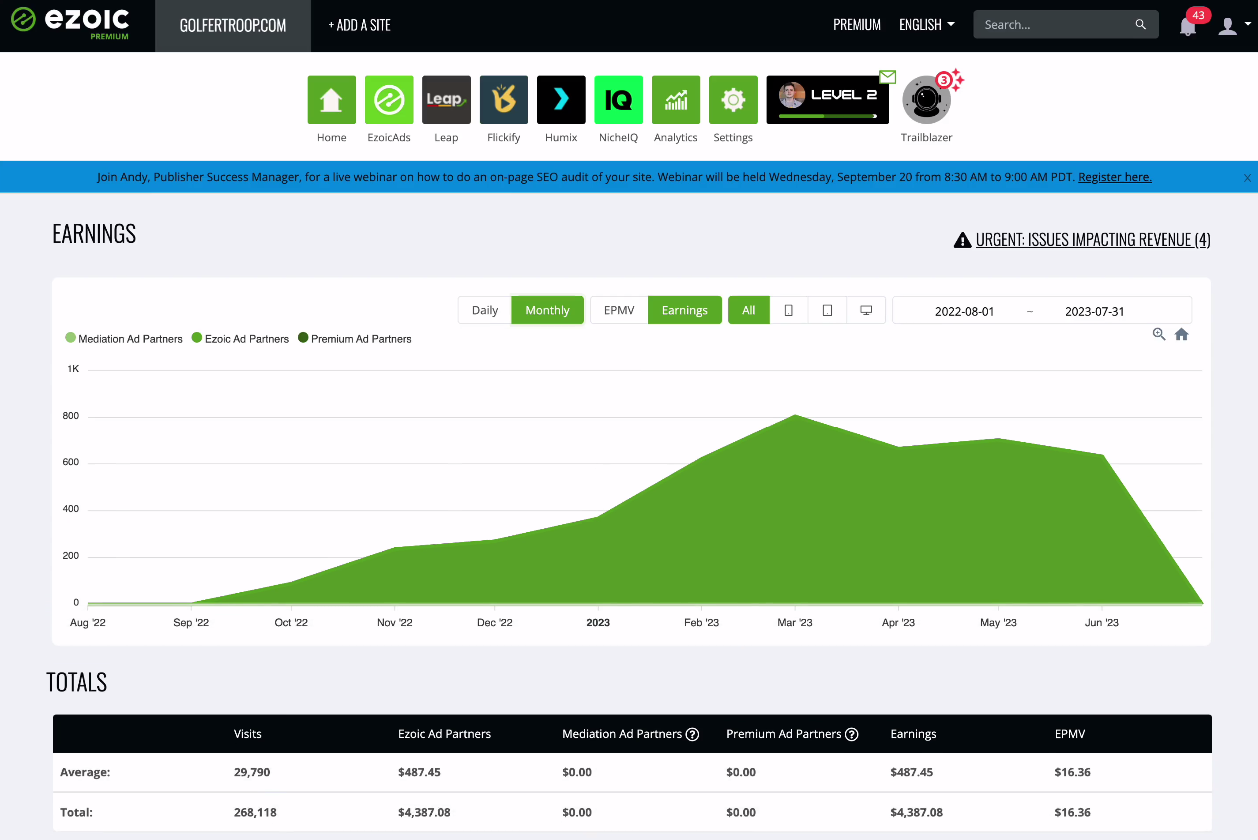This screenshot has height=840, width=1258.
Task: Show help for Mediation Ad Partners
Action: pyautogui.click(x=692, y=734)
